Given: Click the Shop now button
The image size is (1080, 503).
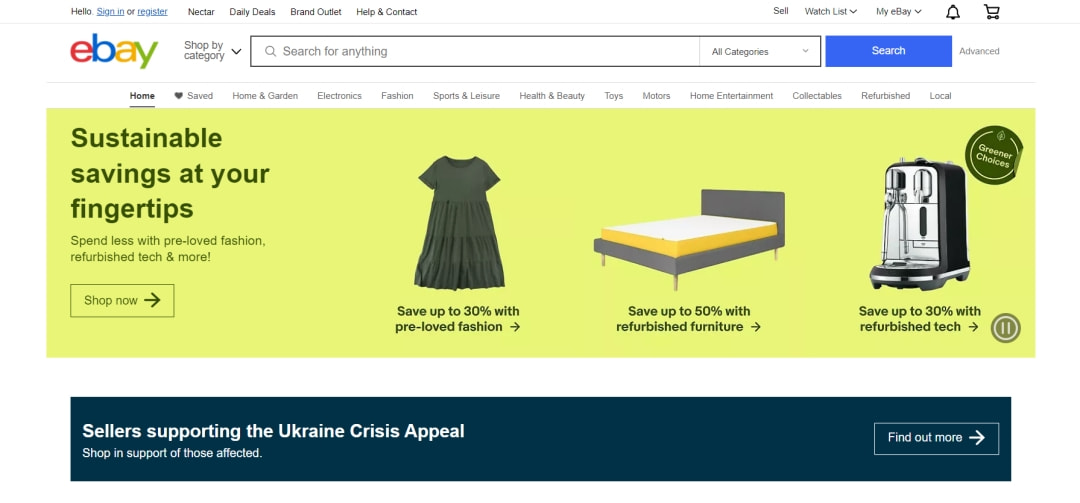Looking at the screenshot, I should 122,300.
